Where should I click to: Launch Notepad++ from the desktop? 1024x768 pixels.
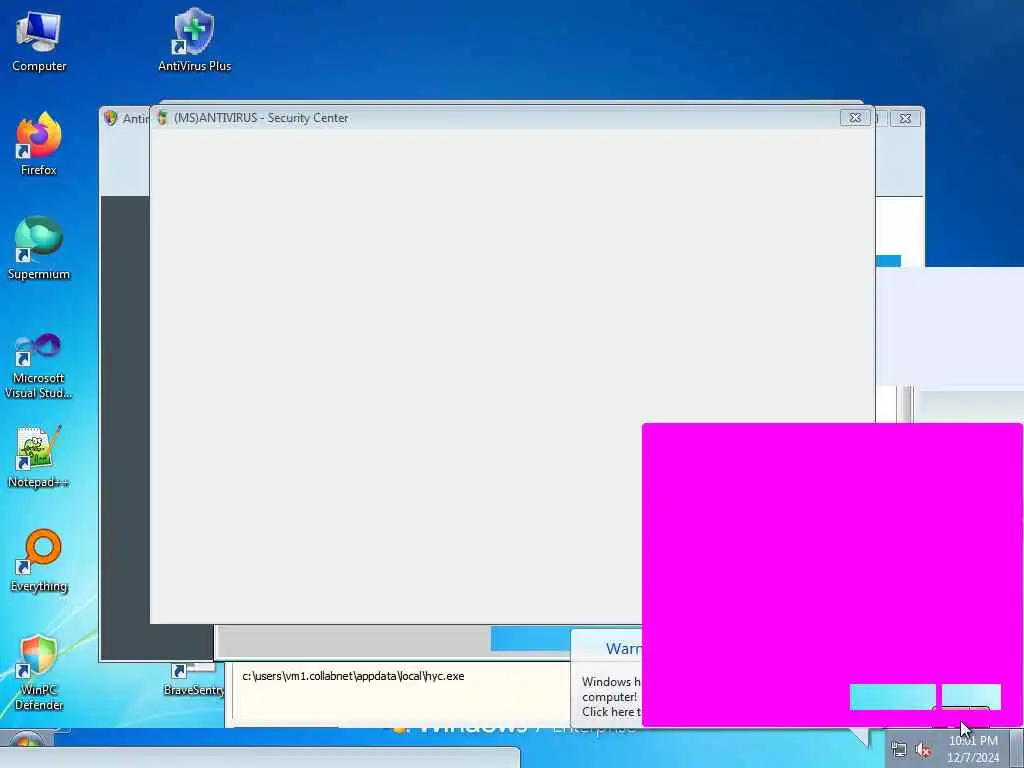(x=39, y=457)
